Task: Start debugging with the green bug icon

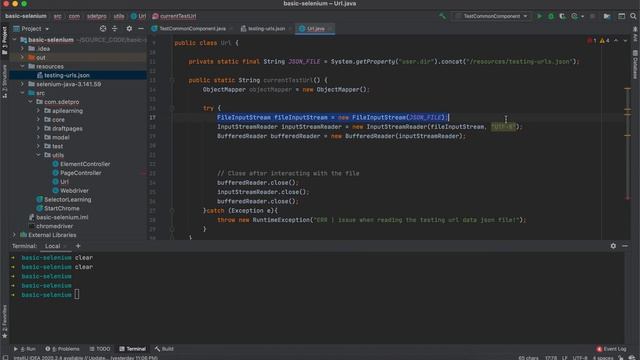Action: [551, 16]
